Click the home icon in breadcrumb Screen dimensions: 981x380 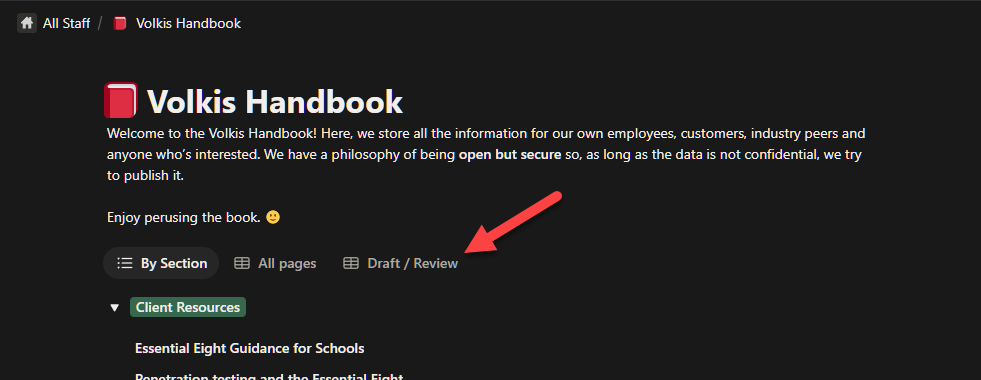(x=27, y=24)
